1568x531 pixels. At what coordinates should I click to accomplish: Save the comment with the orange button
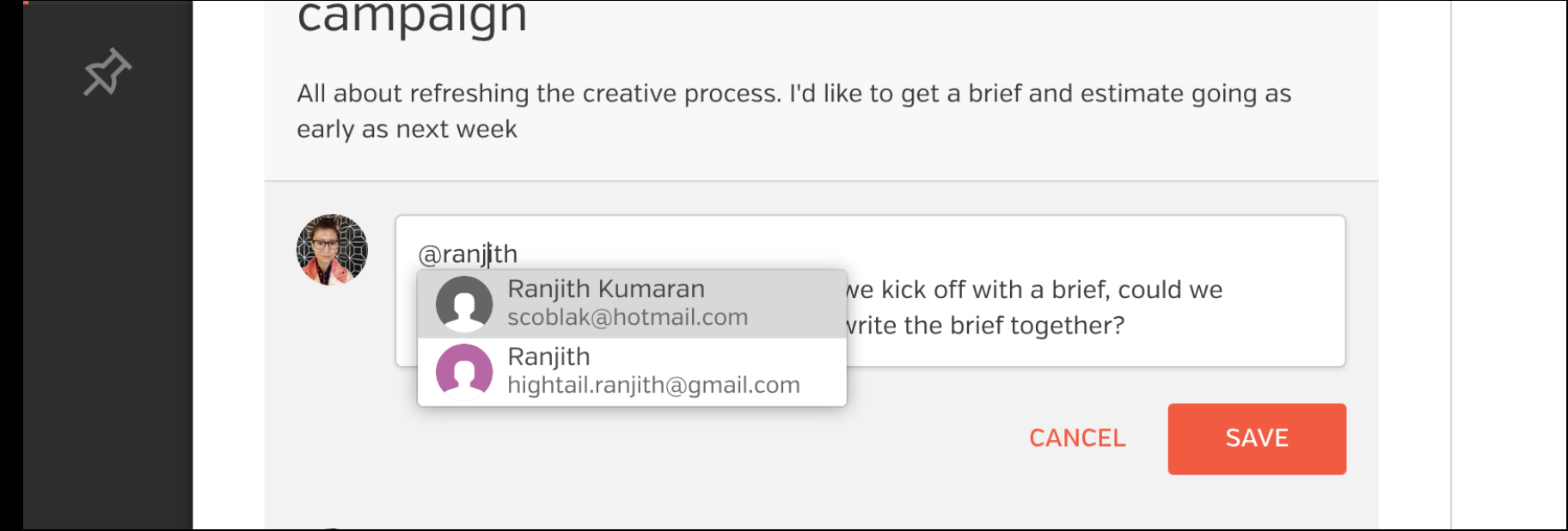click(1257, 439)
